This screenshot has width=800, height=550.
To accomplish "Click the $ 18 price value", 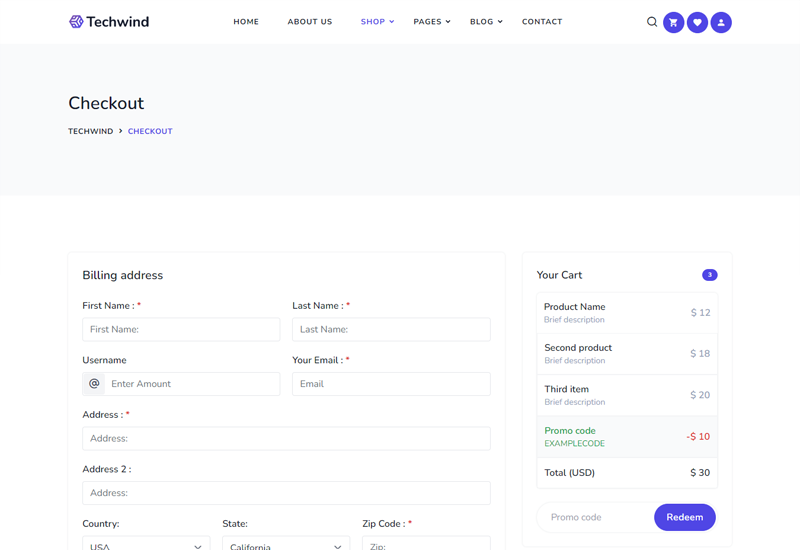I will click(x=700, y=354).
